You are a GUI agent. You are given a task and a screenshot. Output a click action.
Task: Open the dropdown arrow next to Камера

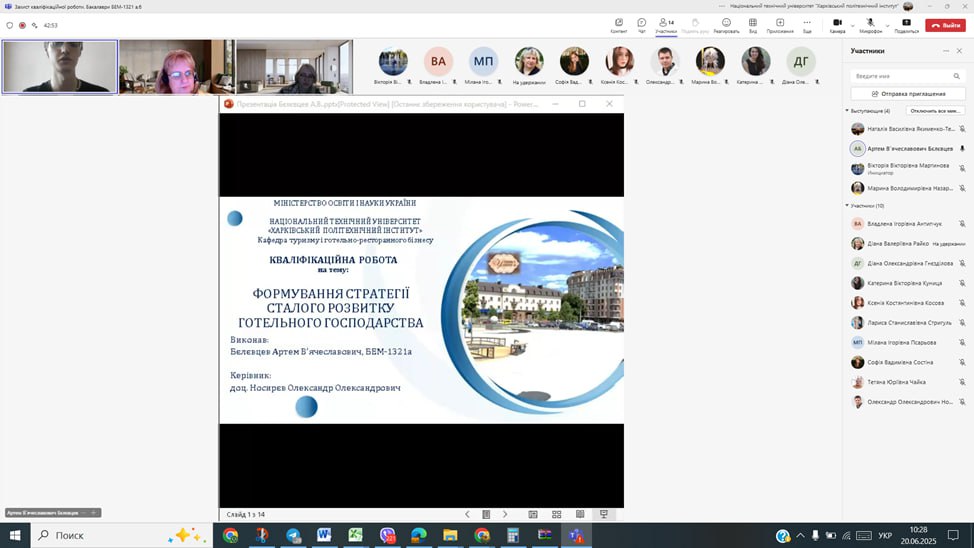tap(851, 23)
